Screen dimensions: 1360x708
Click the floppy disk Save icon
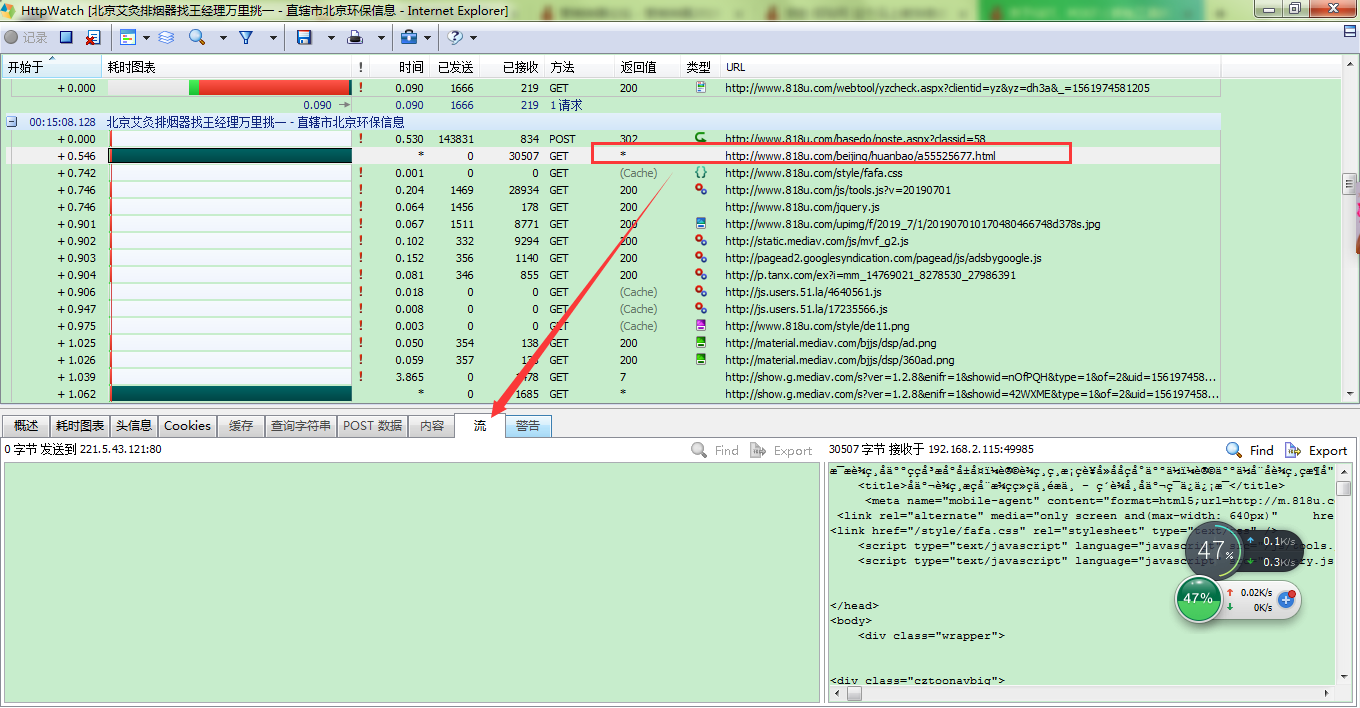point(304,37)
